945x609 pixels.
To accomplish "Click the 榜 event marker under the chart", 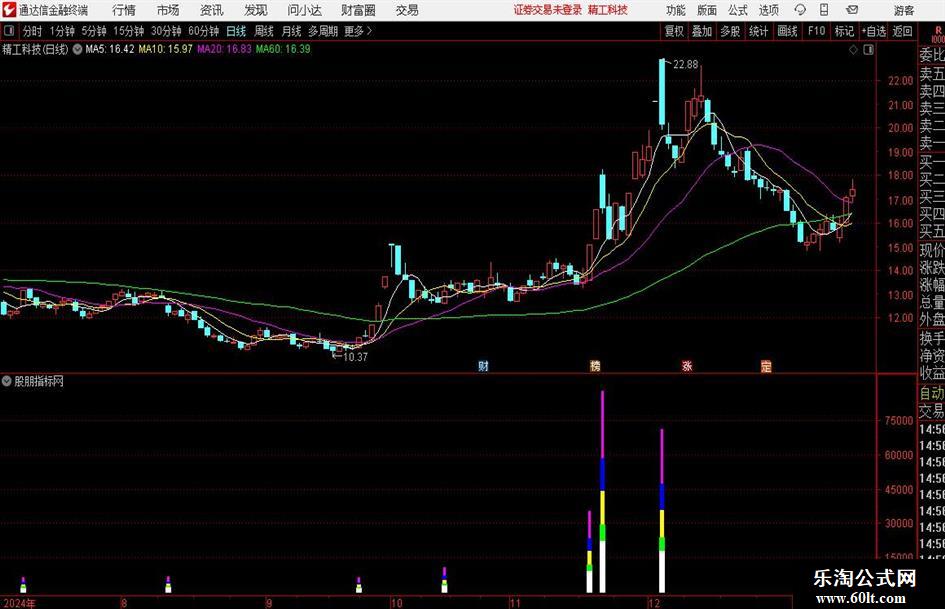I will pos(595,365).
